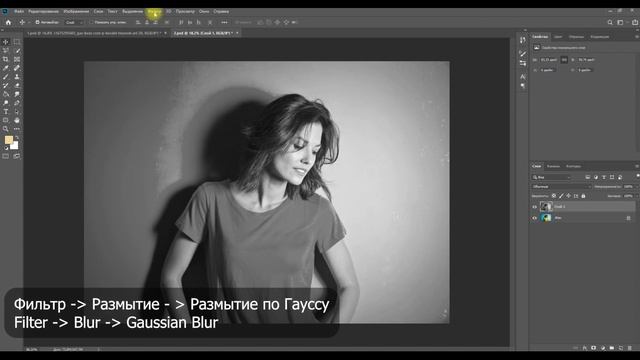Open layer filter kind dropdown Вид
Screen dimensions: 640x360
click(x=551, y=177)
